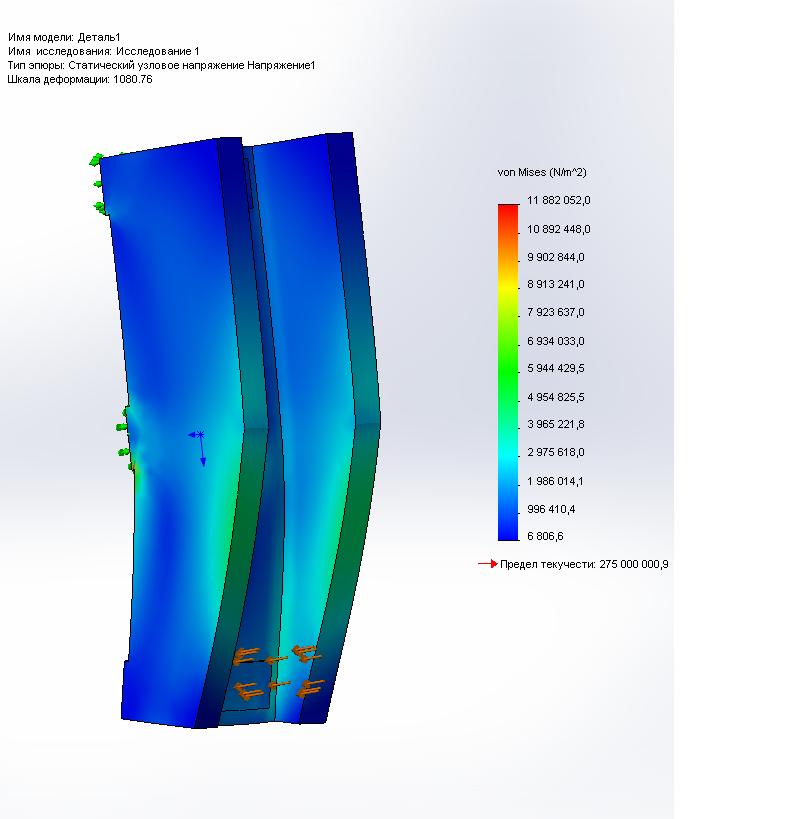Click the model name line "Имя модели: Деталь1"
801x819 pixels.
tap(64, 37)
